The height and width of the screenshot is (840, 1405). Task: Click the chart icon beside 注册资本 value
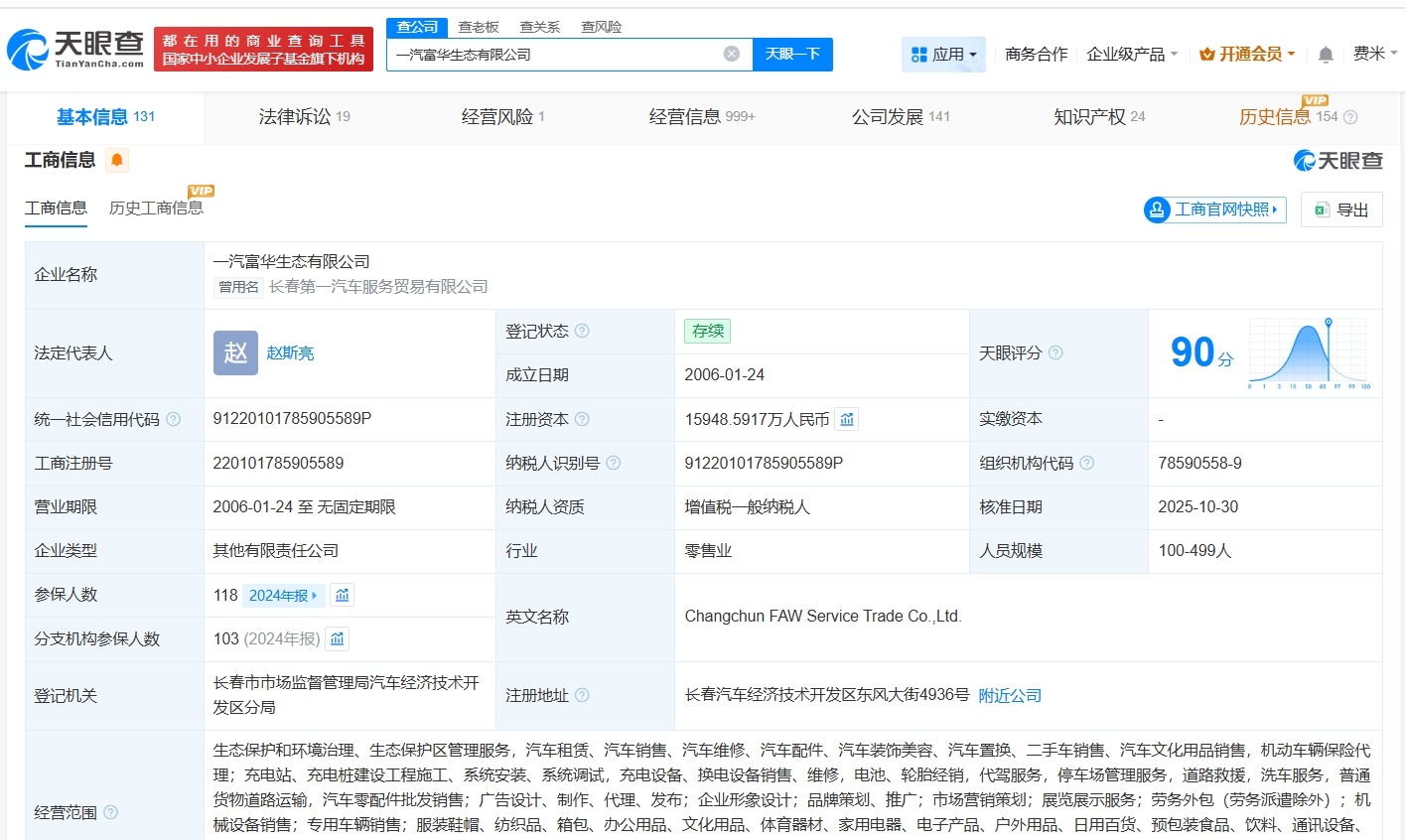846,419
